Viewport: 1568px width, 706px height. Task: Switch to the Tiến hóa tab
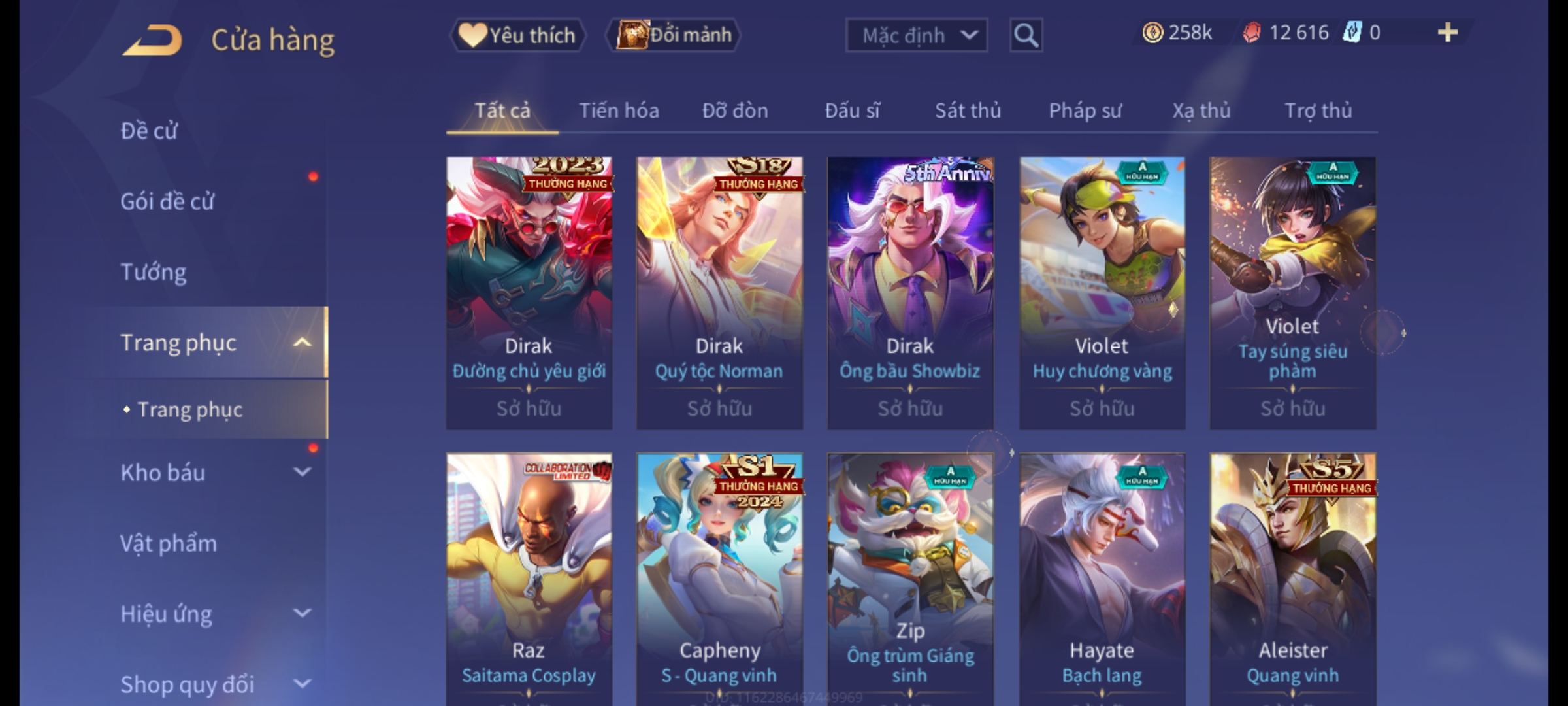(x=619, y=110)
